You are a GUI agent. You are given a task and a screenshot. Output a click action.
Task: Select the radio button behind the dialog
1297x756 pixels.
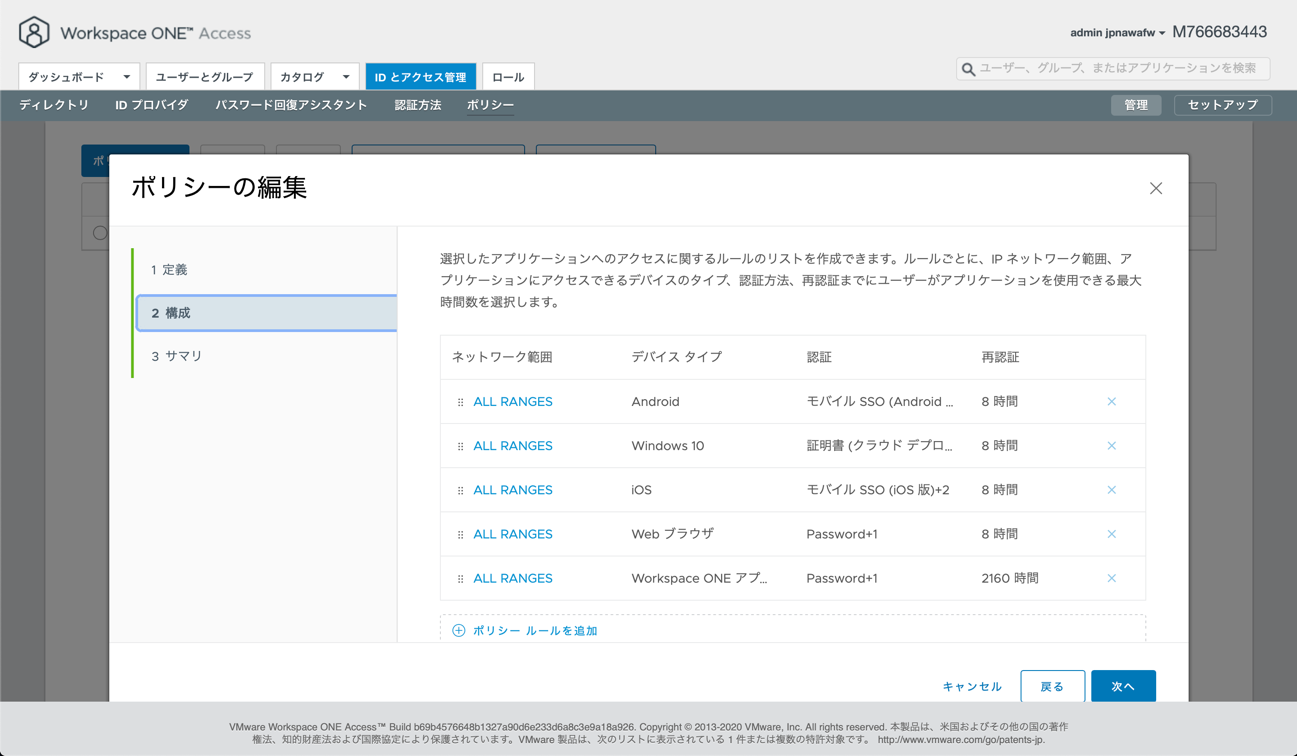[99, 233]
